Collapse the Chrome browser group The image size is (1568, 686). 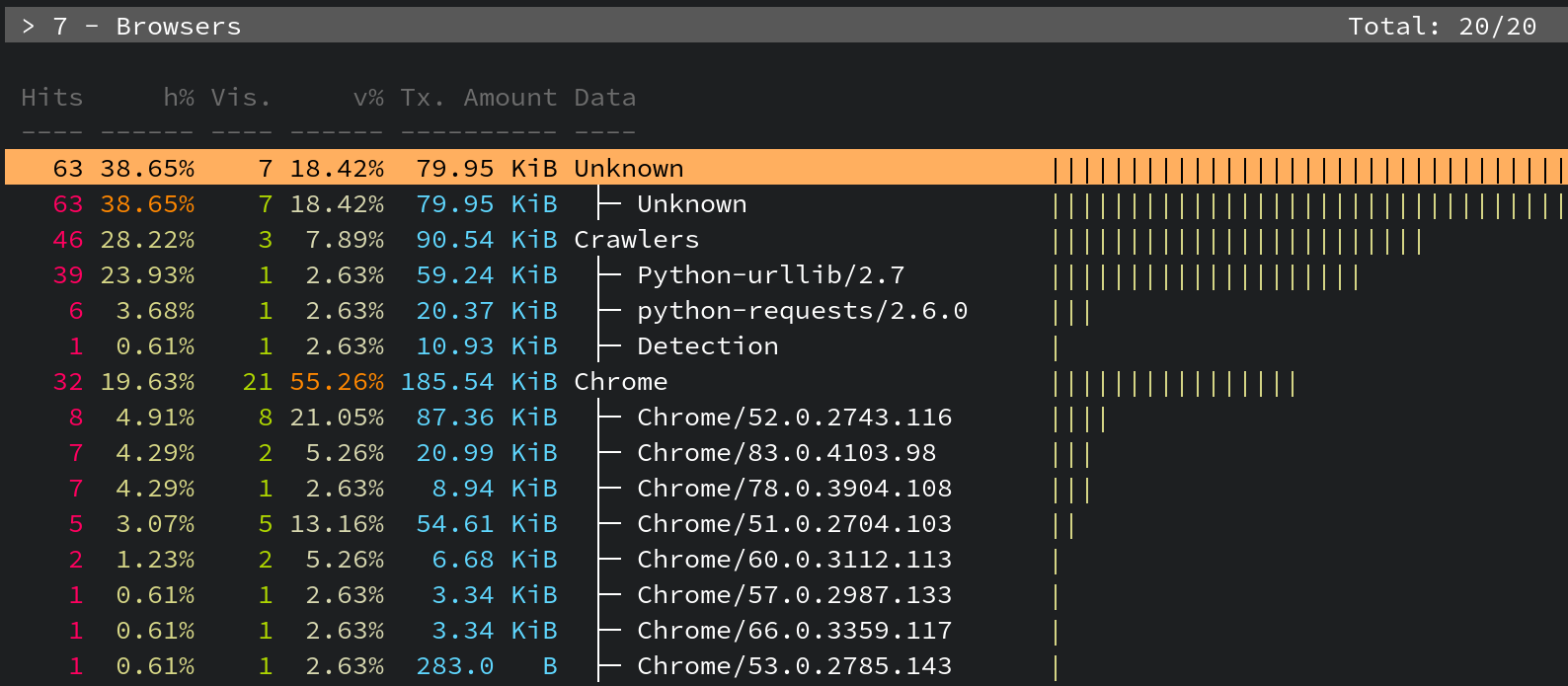pos(620,382)
